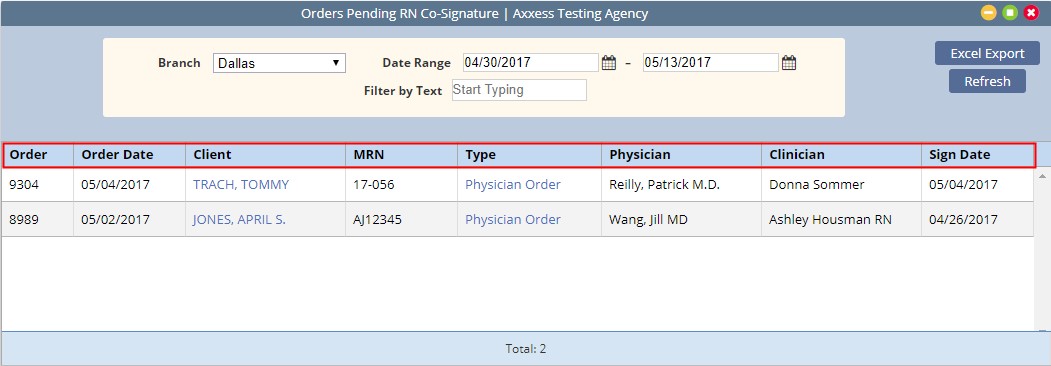Open Physician Order for order 9304

513,184
